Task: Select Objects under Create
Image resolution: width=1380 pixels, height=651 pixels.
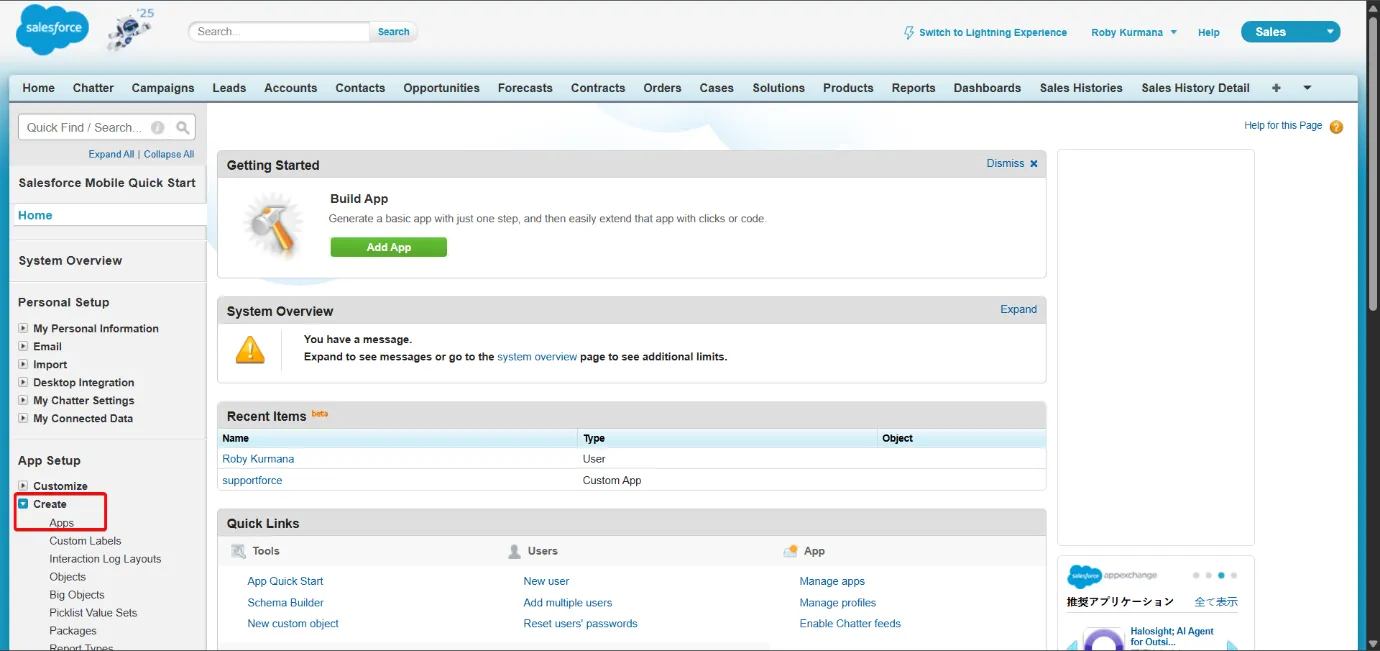Action: click(x=67, y=577)
